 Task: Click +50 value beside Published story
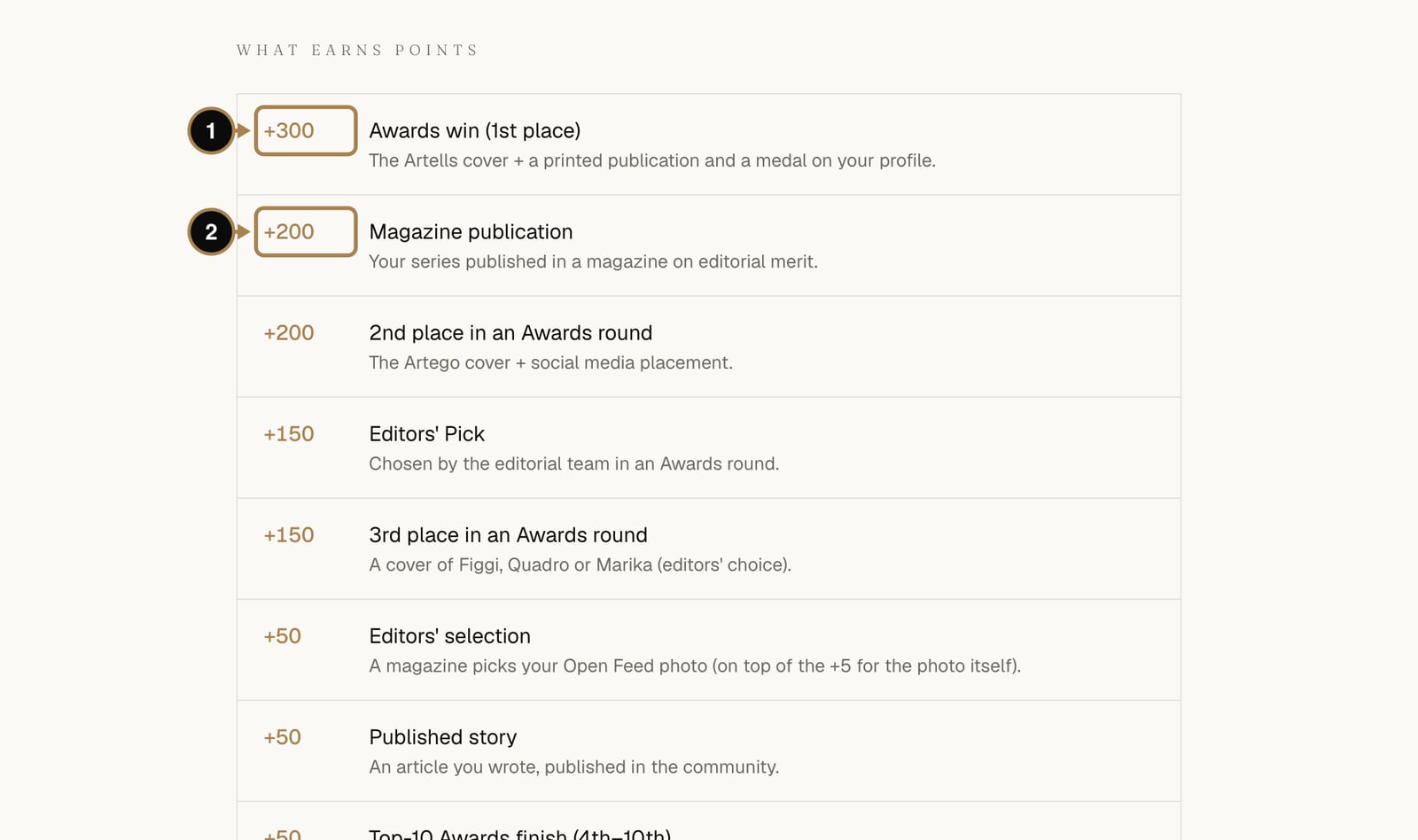(283, 737)
